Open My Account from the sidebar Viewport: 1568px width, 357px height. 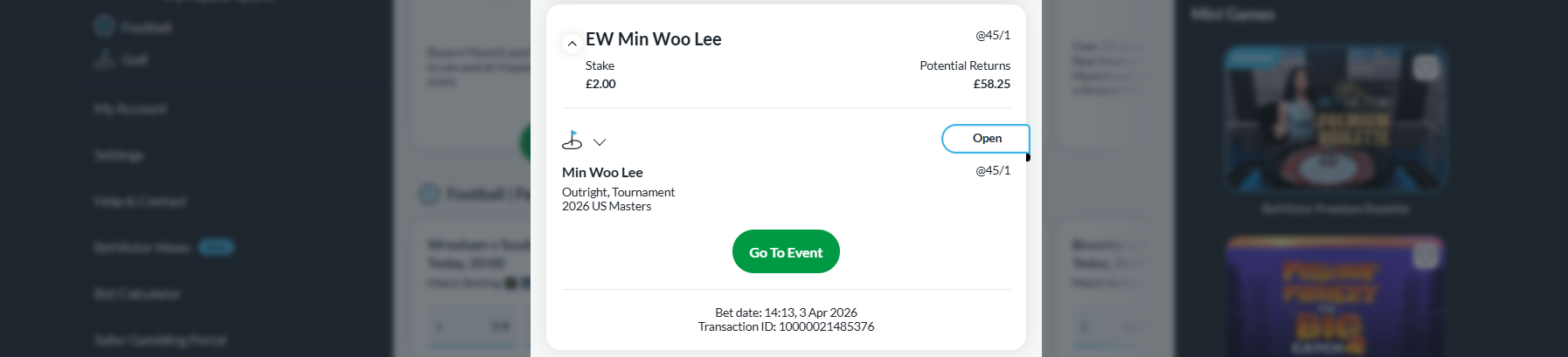coord(130,109)
